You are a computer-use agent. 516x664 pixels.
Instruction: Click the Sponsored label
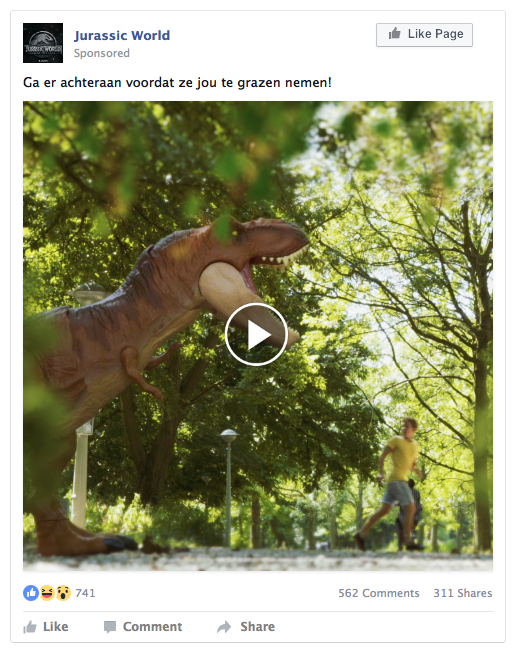(102, 53)
